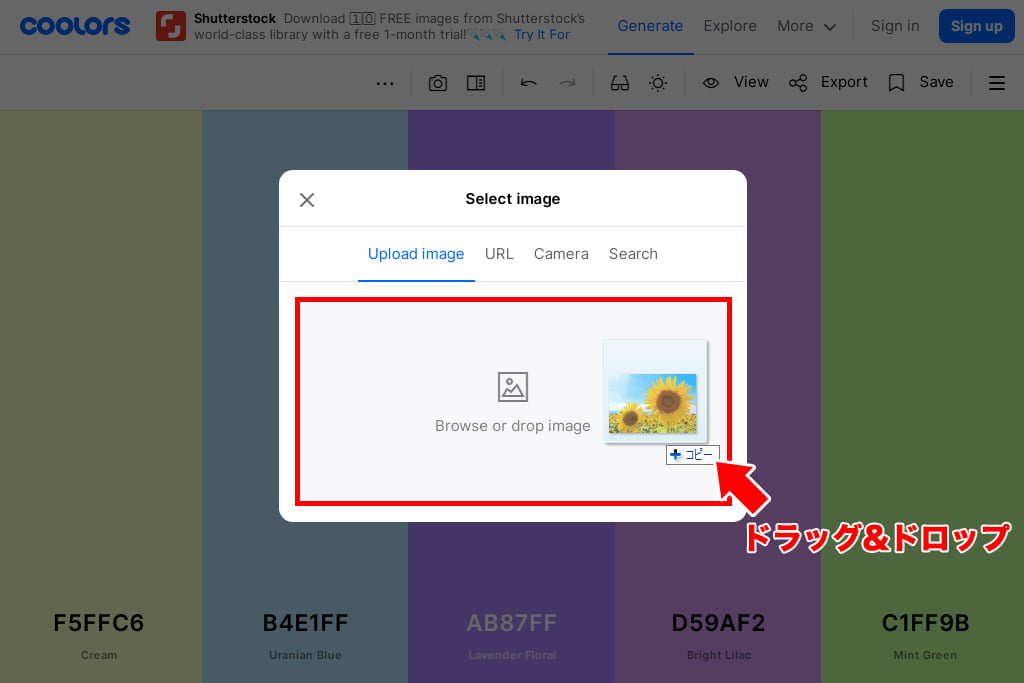Close the Select image dialog

pos(307,200)
